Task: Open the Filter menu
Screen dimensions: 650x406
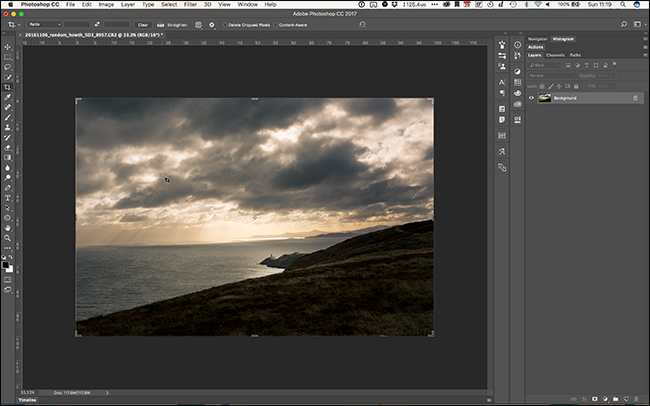Action: [x=190, y=5]
